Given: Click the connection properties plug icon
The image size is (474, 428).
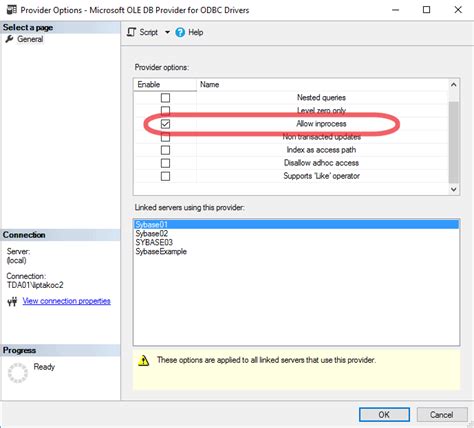Looking at the screenshot, I should tap(12, 301).
